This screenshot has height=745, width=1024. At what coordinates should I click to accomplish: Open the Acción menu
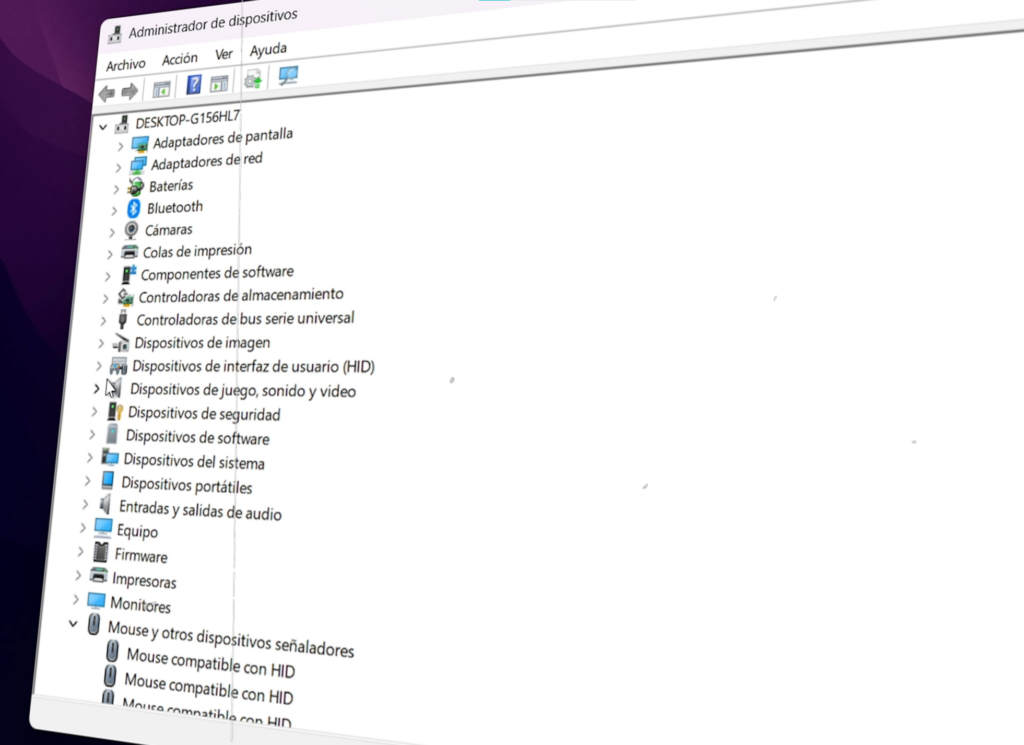[180, 59]
